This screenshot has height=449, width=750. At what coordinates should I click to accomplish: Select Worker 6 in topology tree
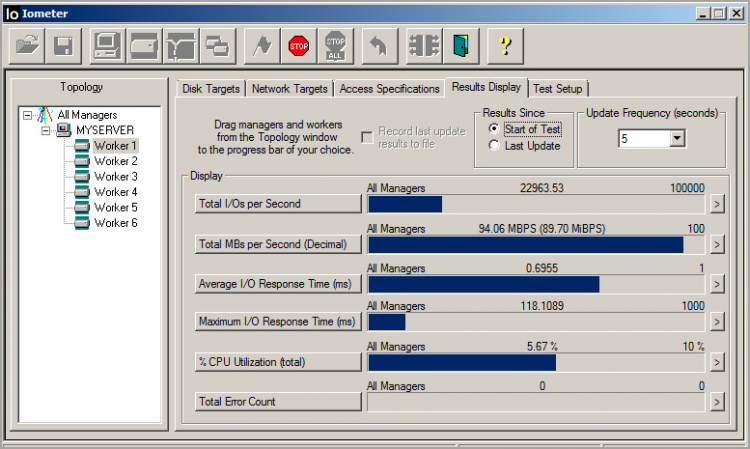(116, 223)
